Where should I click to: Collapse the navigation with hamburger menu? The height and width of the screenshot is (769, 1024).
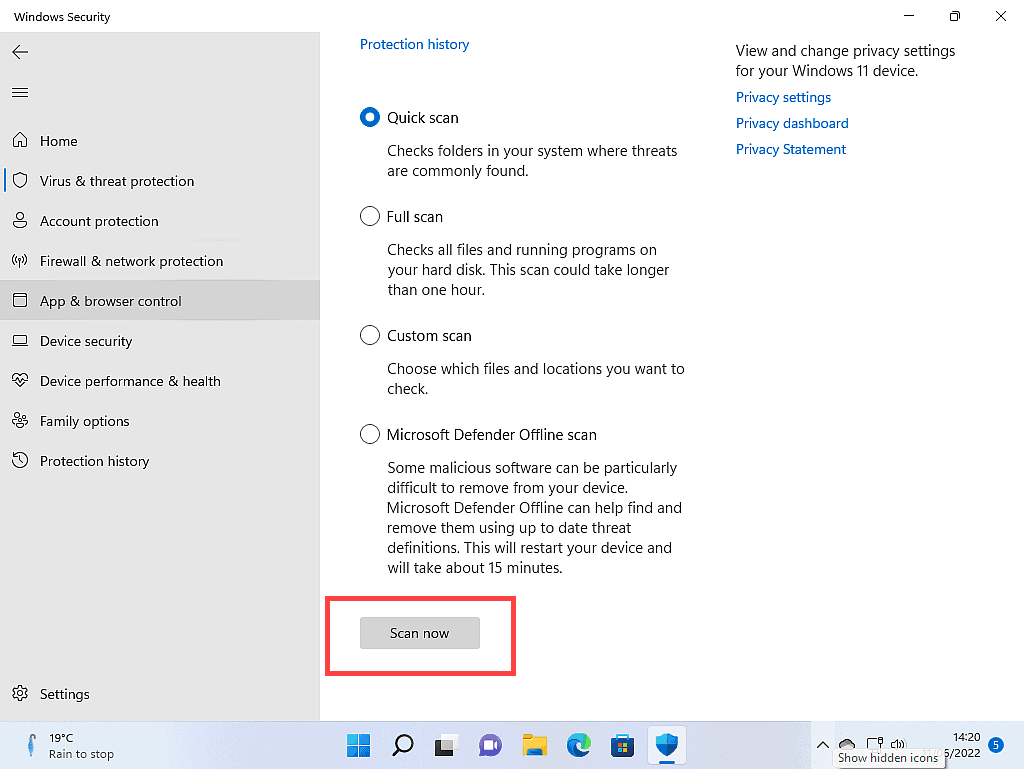tap(20, 92)
